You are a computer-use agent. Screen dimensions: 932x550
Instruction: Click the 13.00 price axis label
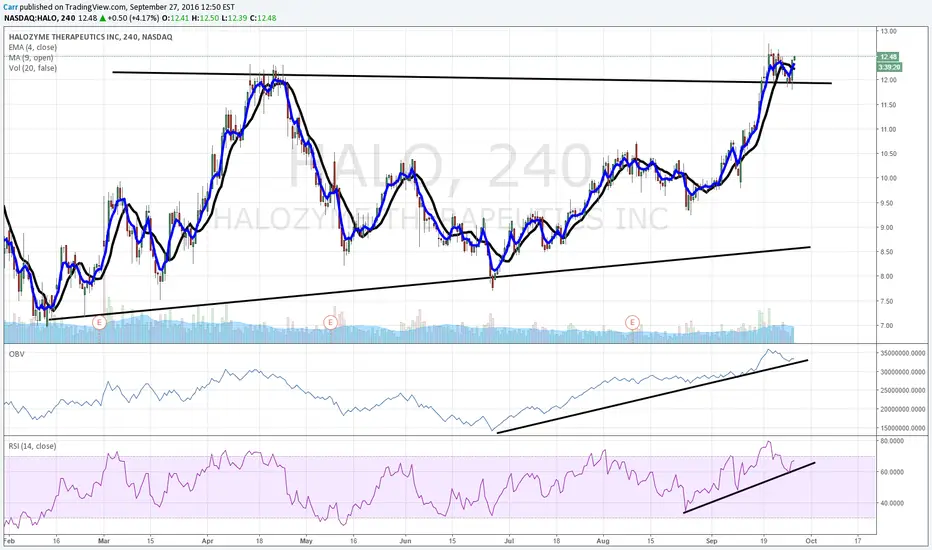(x=889, y=31)
